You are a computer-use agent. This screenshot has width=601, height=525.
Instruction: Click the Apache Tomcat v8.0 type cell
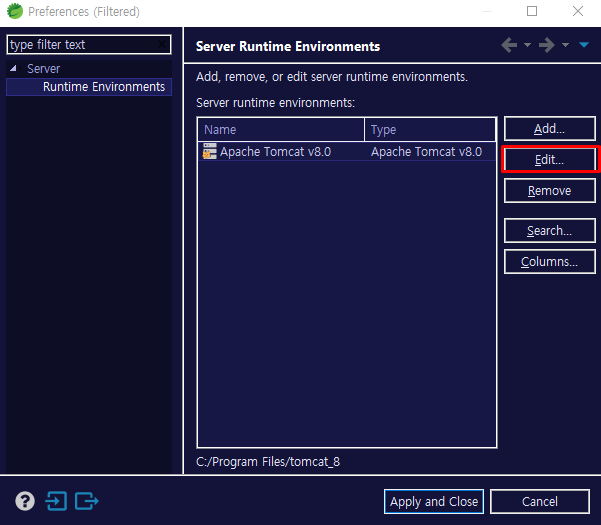click(x=426, y=152)
